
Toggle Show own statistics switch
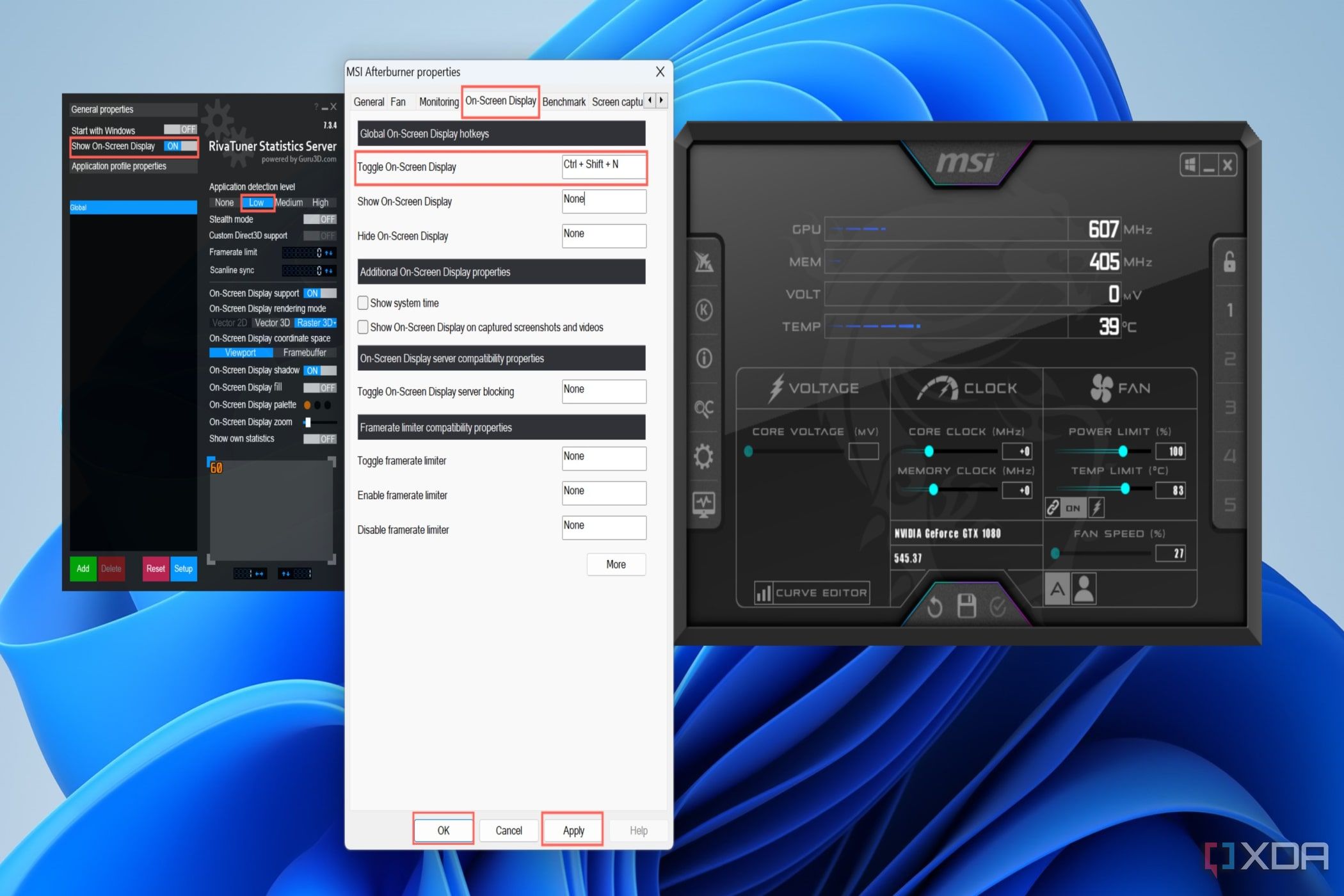click(320, 439)
